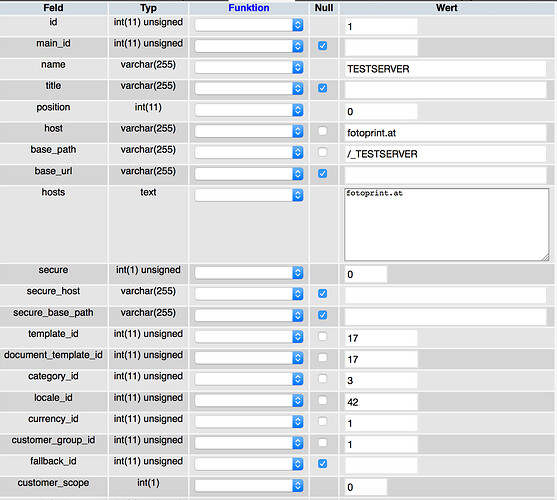Click the secure value field showing 0
The image size is (557, 500).
(366, 275)
